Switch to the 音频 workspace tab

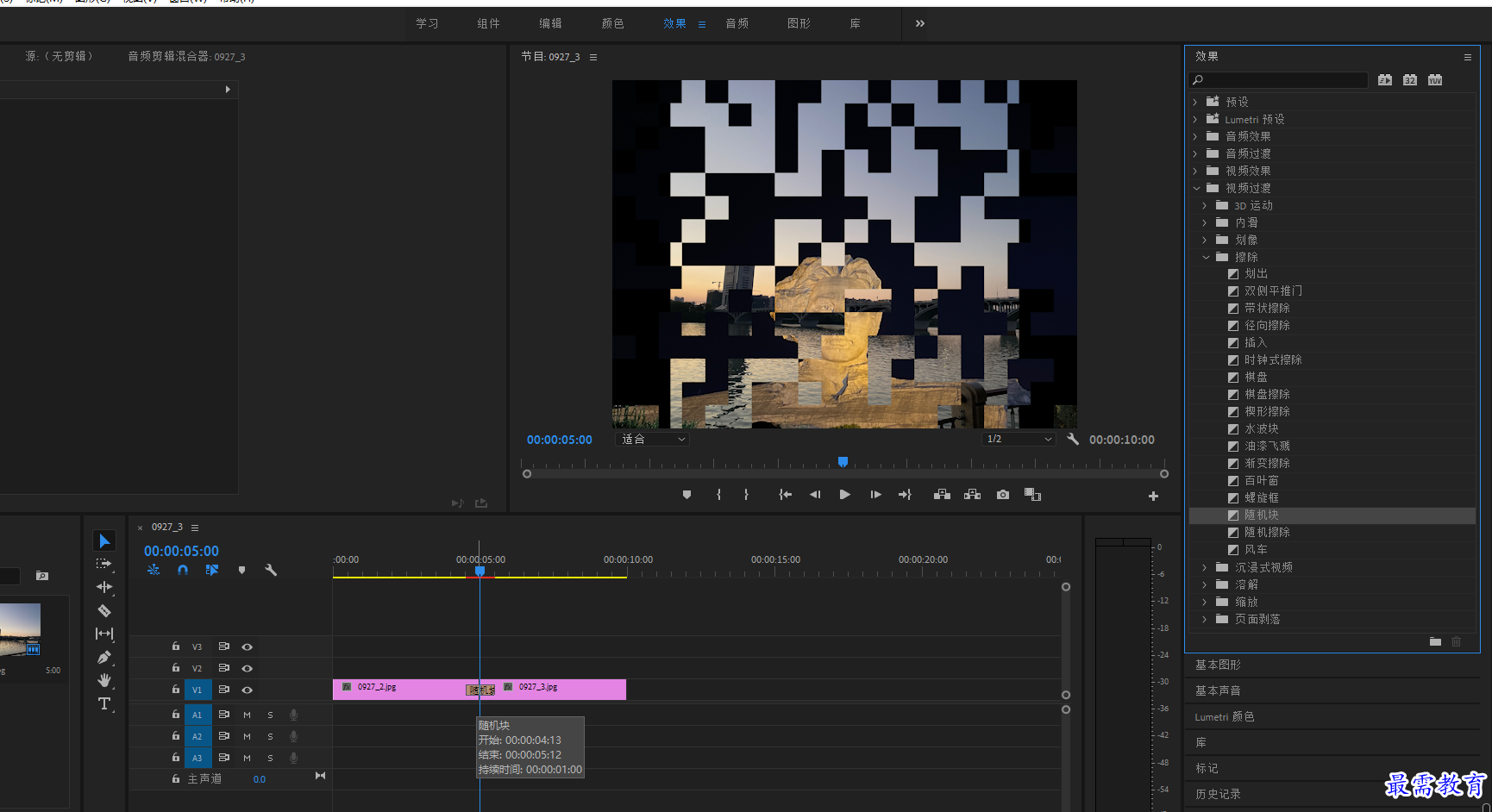pos(737,23)
